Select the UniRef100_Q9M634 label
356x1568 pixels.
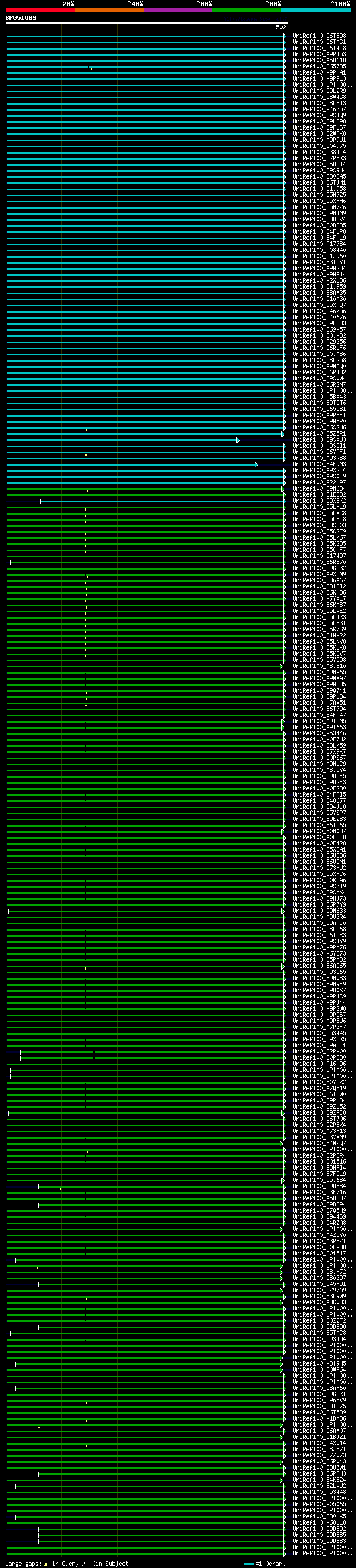(319, 488)
